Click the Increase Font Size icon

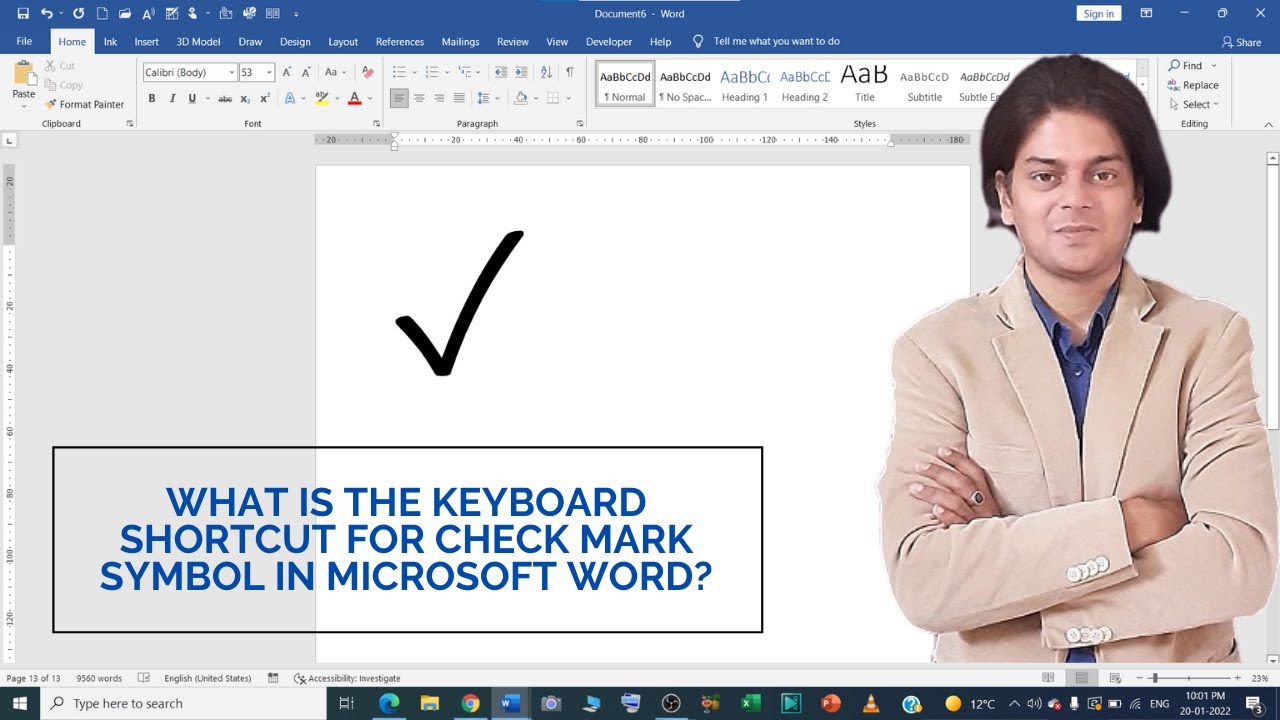(x=287, y=72)
